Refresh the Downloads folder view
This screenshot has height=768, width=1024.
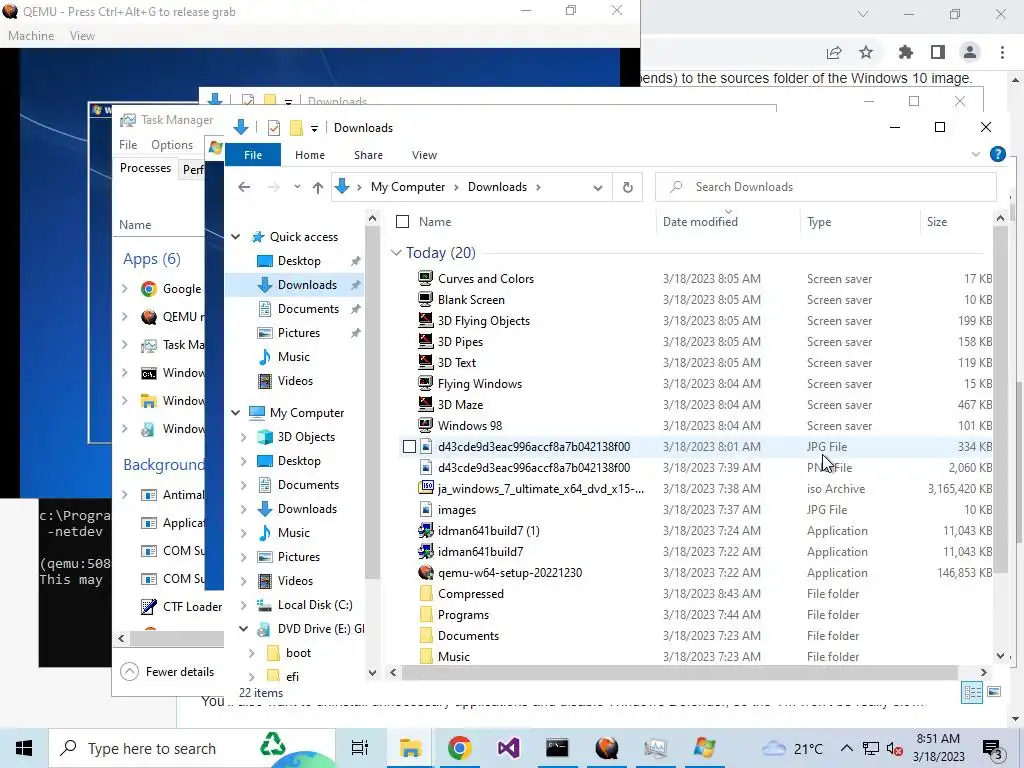[x=628, y=187]
